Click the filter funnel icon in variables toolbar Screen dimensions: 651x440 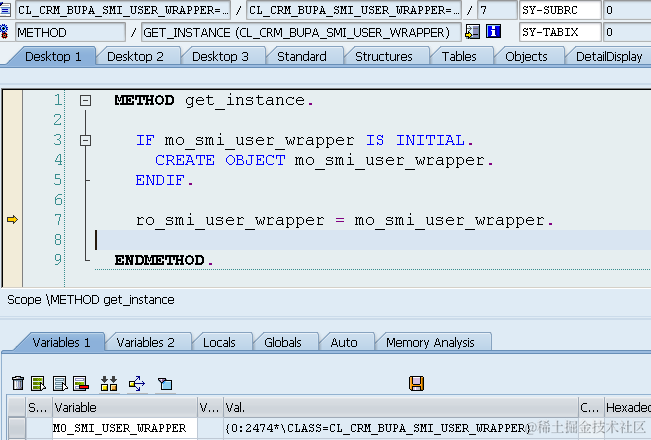[165, 383]
